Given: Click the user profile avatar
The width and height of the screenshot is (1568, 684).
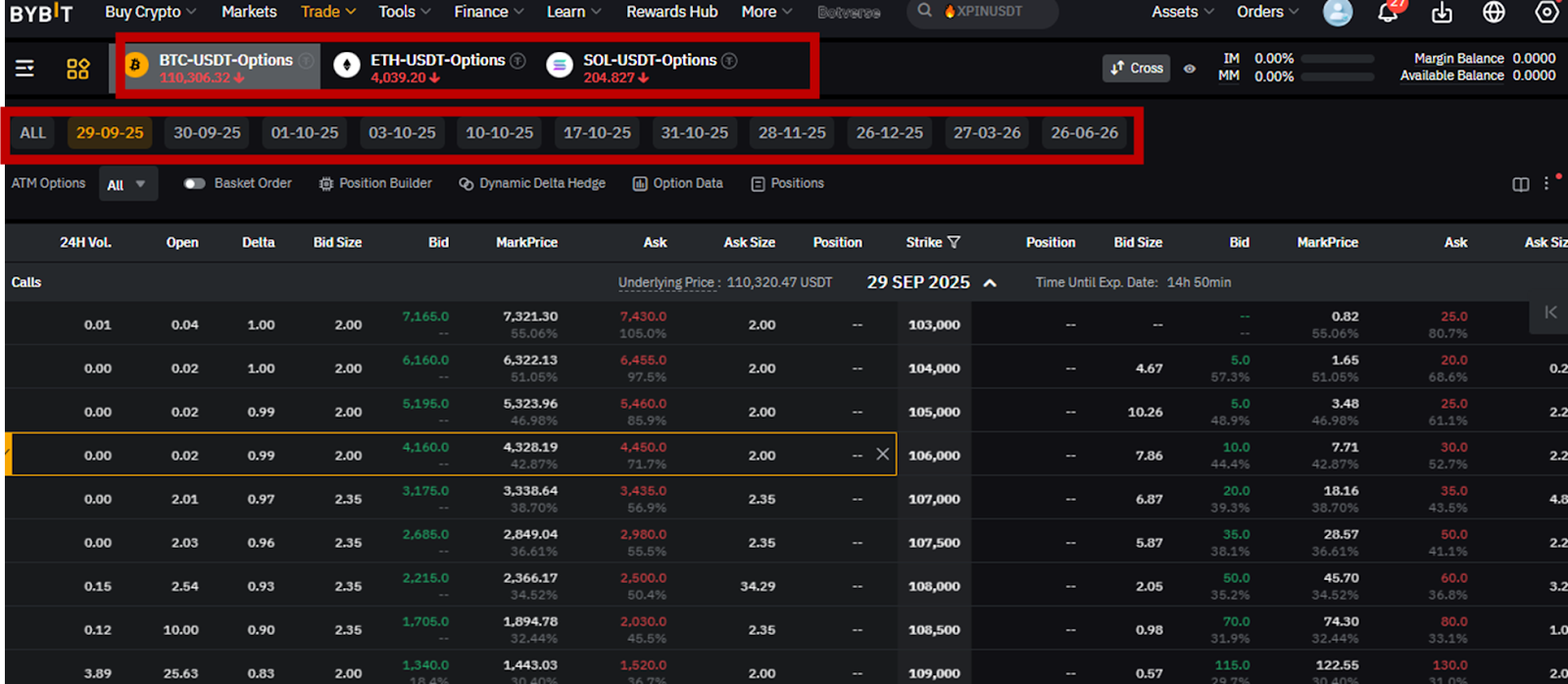Looking at the screenshot, I should 1338,12.
